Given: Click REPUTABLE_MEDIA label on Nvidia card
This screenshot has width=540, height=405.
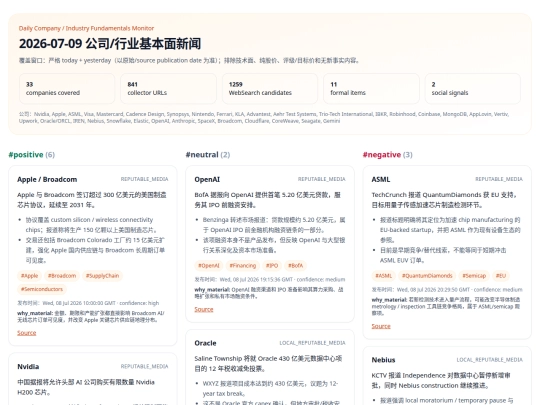Looking at the screenshot, I should click(144, 366).
